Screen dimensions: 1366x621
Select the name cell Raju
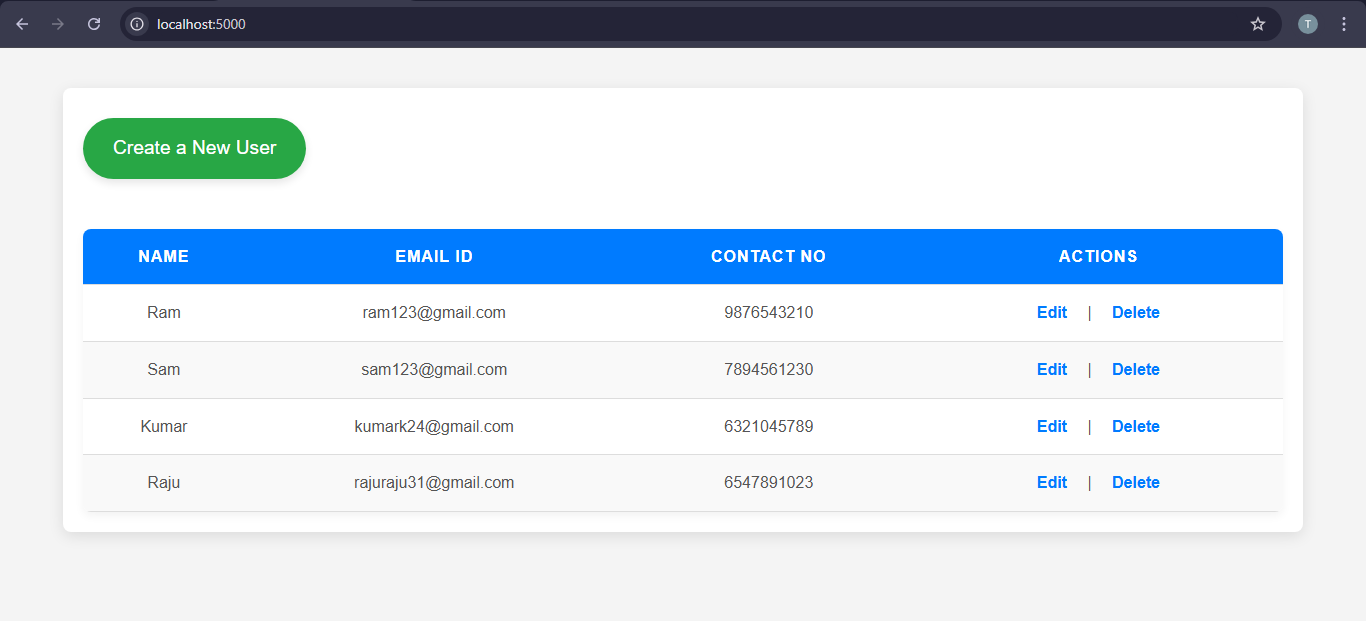point(164,483)
